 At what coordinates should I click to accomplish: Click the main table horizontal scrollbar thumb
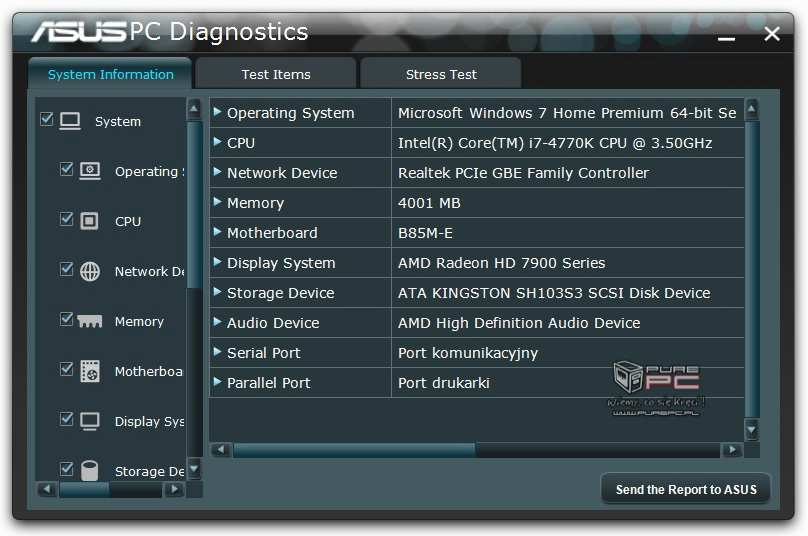pos(354,450)
